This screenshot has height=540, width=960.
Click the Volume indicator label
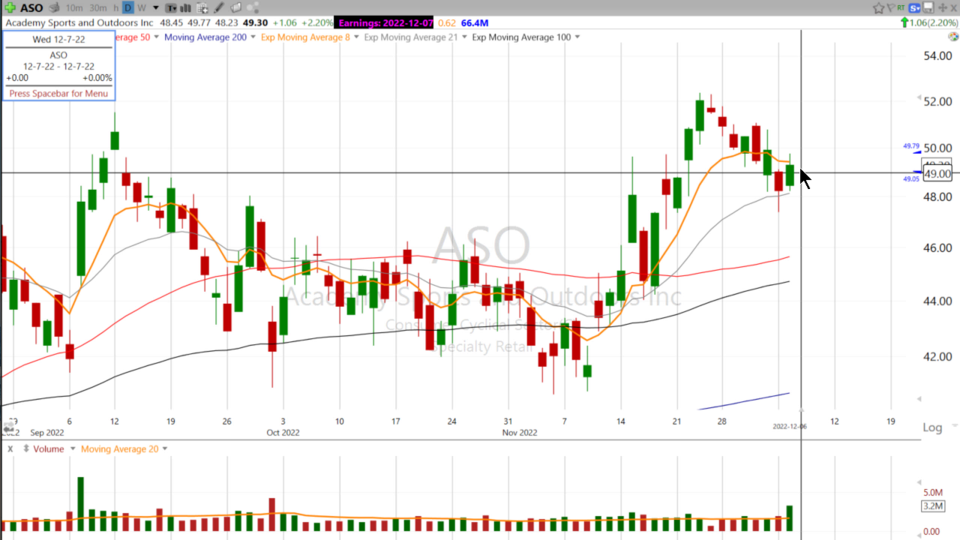[x=48, y=449]
